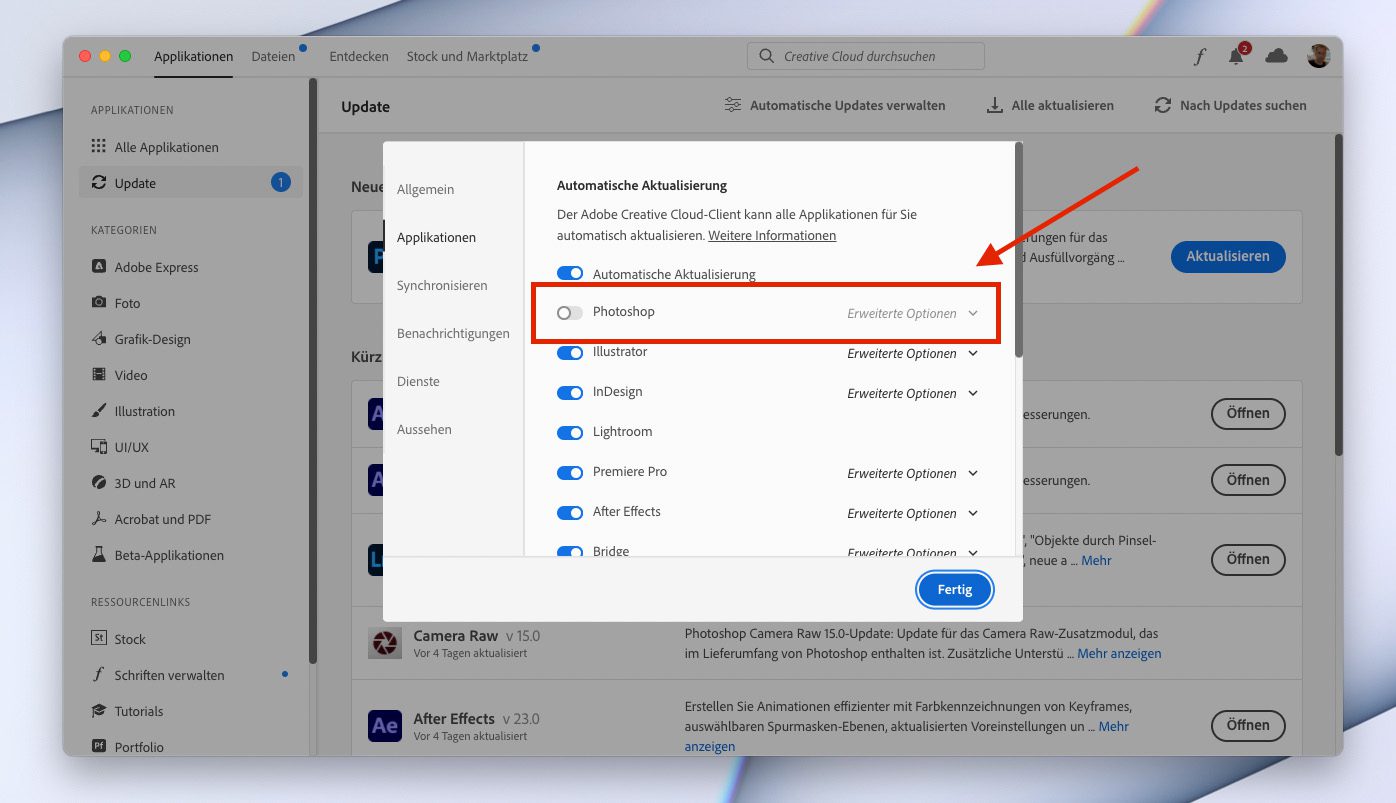Click the fonts f icon in header
This screenshot has height=803, width=1396.
[1199, 57]
